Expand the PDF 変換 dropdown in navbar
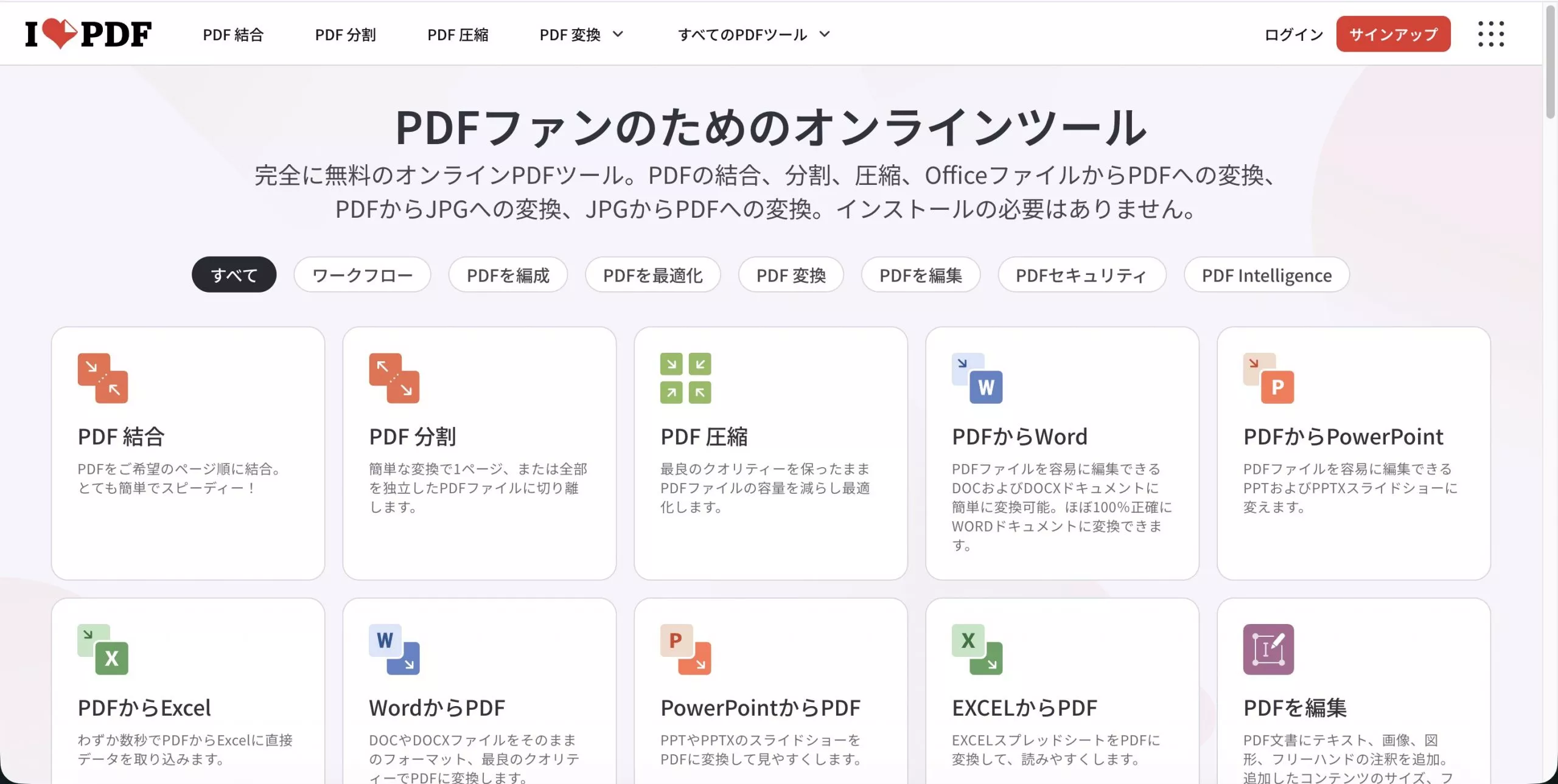Screen dimensions: 1558x784 pyautogui.click(x=581, y=35)
